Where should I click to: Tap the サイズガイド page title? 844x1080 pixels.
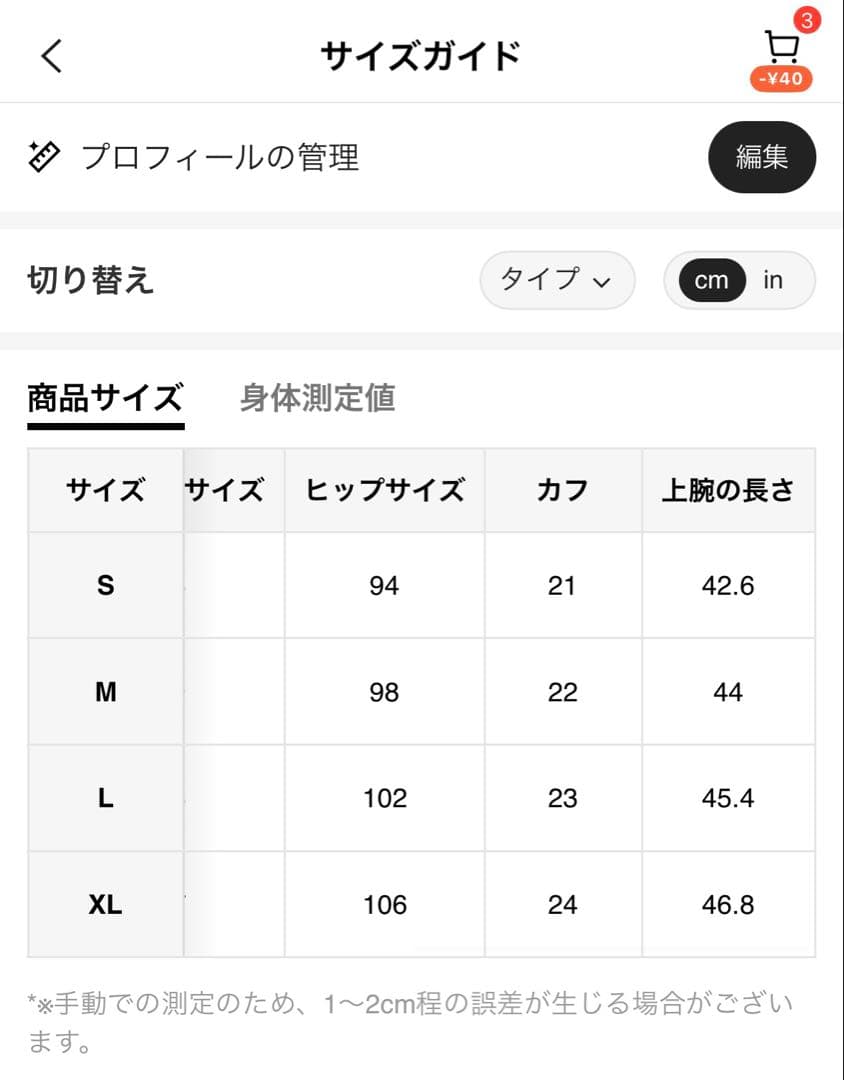point(421,56)
